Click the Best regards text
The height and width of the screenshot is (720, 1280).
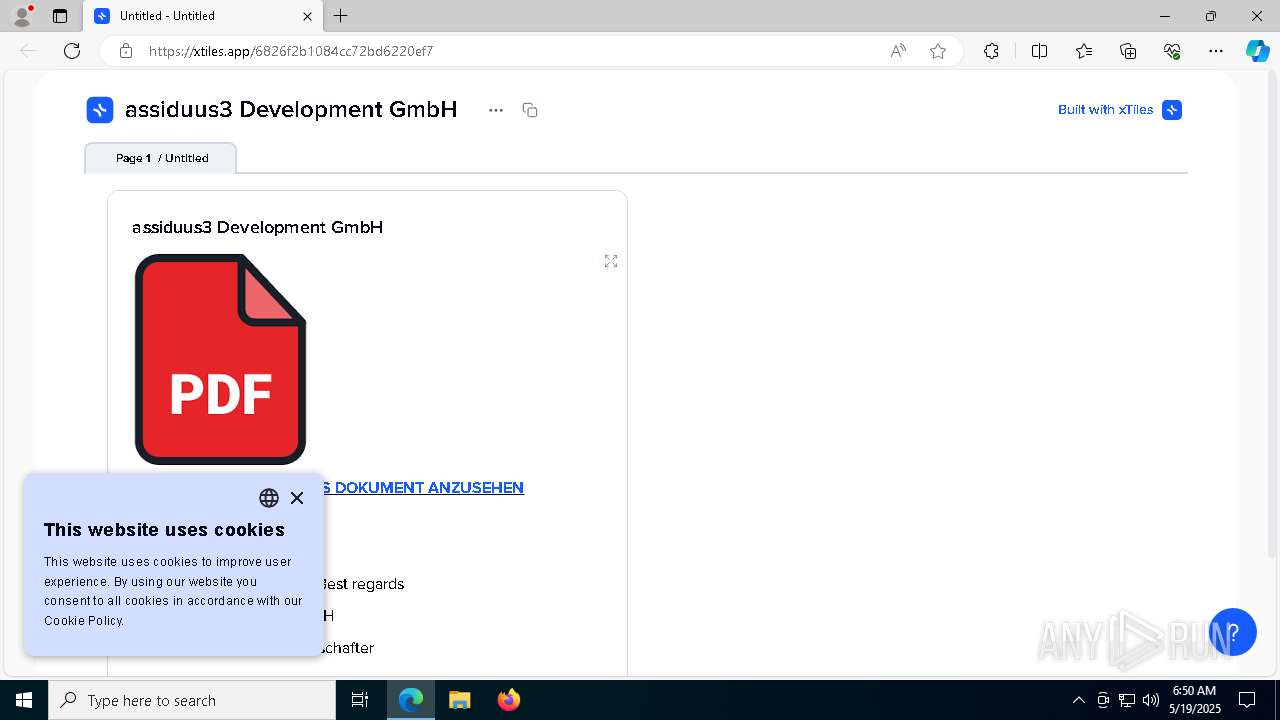point(362,584)
